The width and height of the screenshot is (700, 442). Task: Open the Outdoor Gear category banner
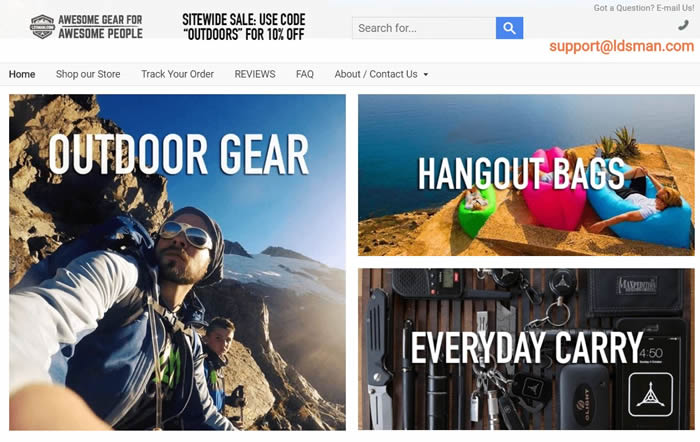point(177,262)
